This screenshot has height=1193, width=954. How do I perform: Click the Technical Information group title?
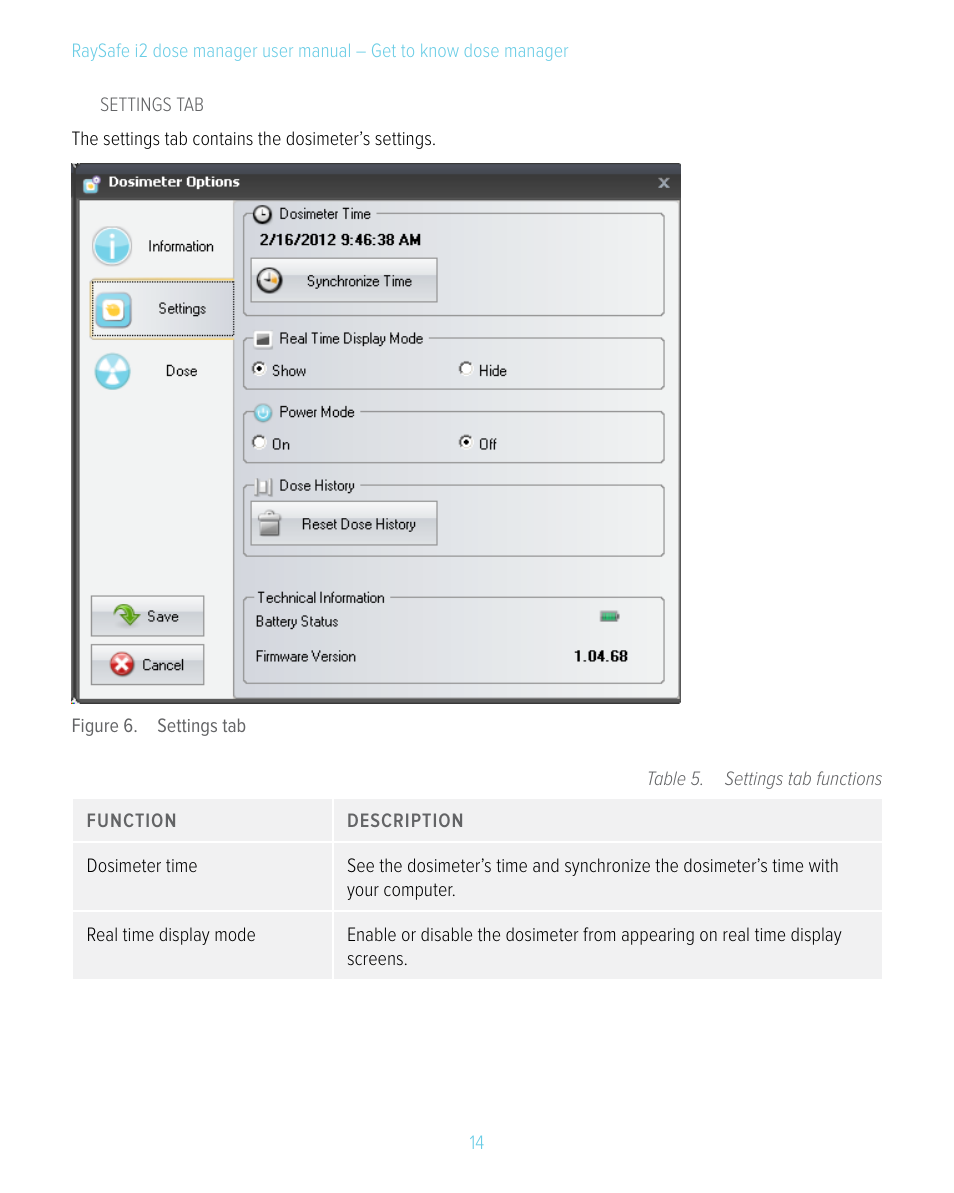click(320, 598)
